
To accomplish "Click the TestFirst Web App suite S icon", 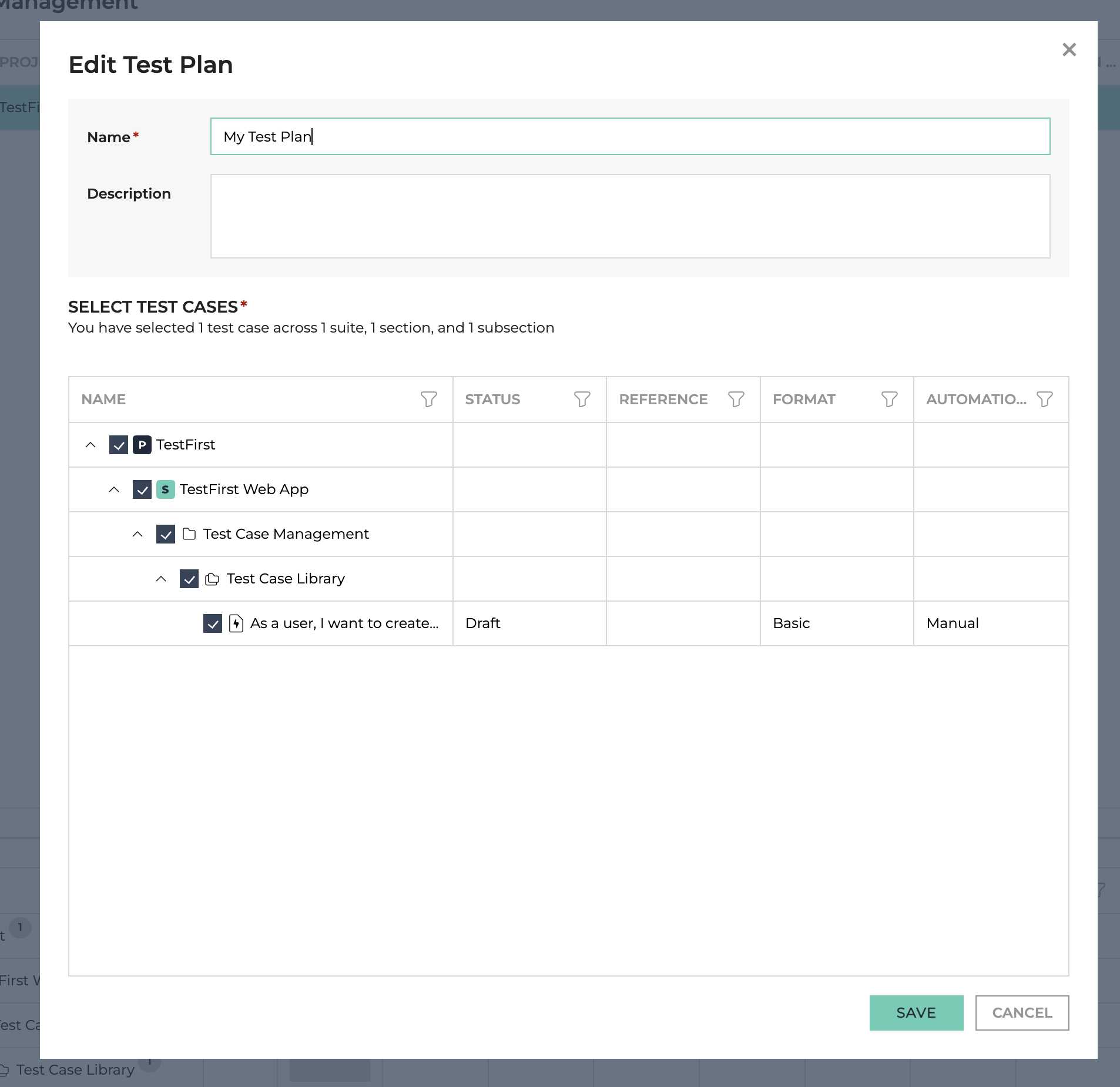I will (x=166, y=489).
